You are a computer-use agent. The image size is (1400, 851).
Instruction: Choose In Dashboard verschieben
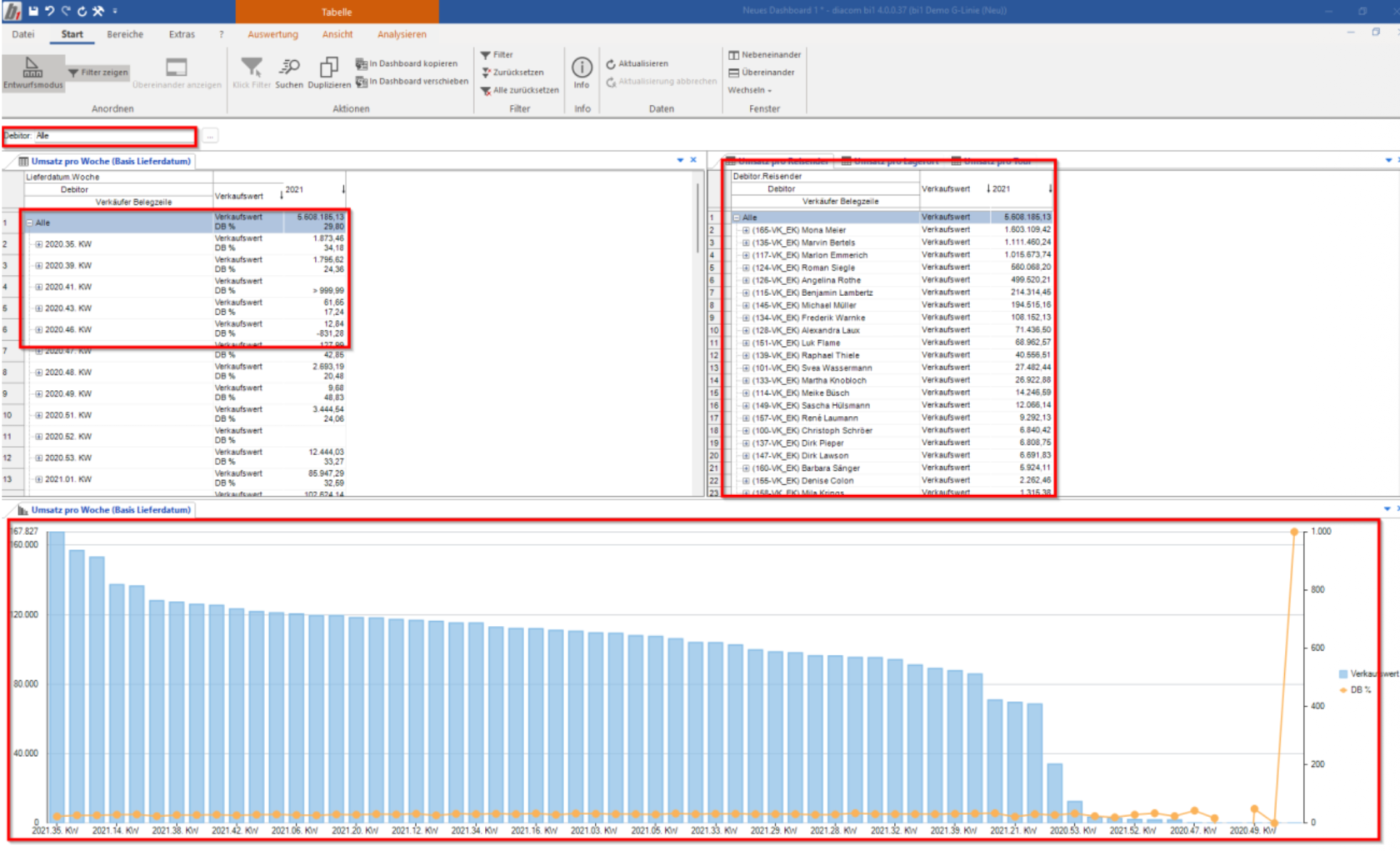pyautogui.click(x=412, y=82)
